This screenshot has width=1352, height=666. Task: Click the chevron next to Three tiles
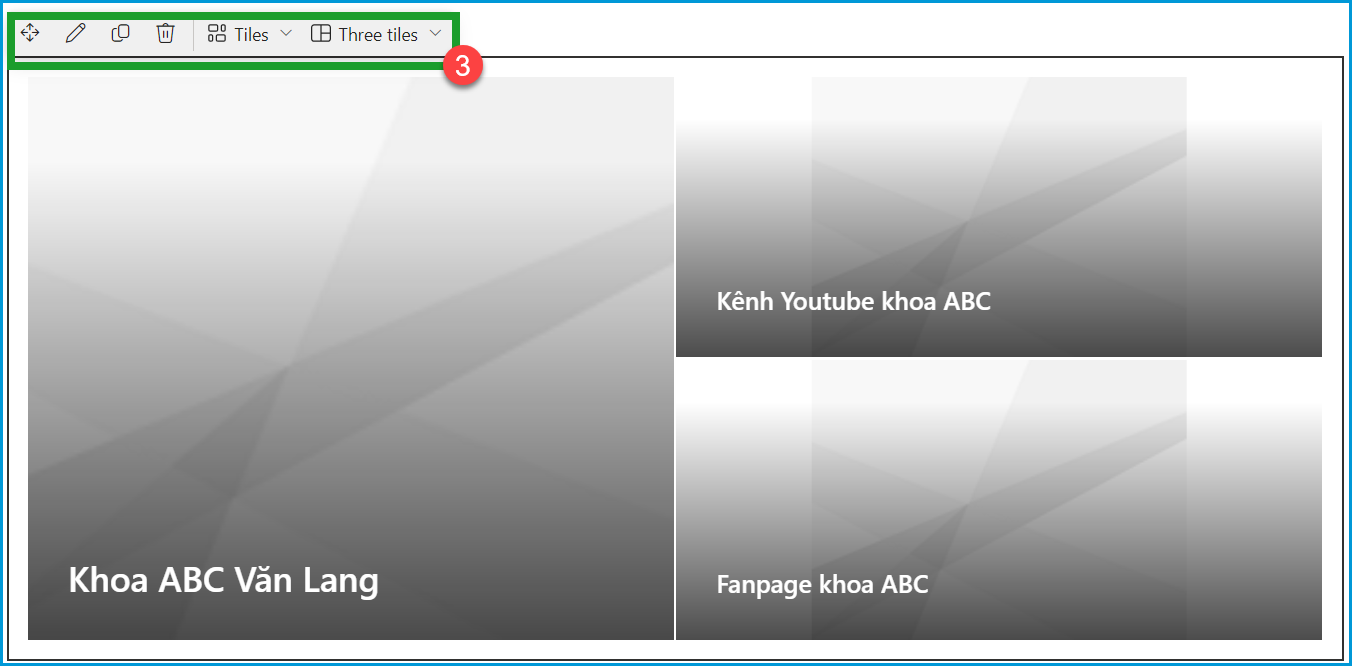pos(435,34)
